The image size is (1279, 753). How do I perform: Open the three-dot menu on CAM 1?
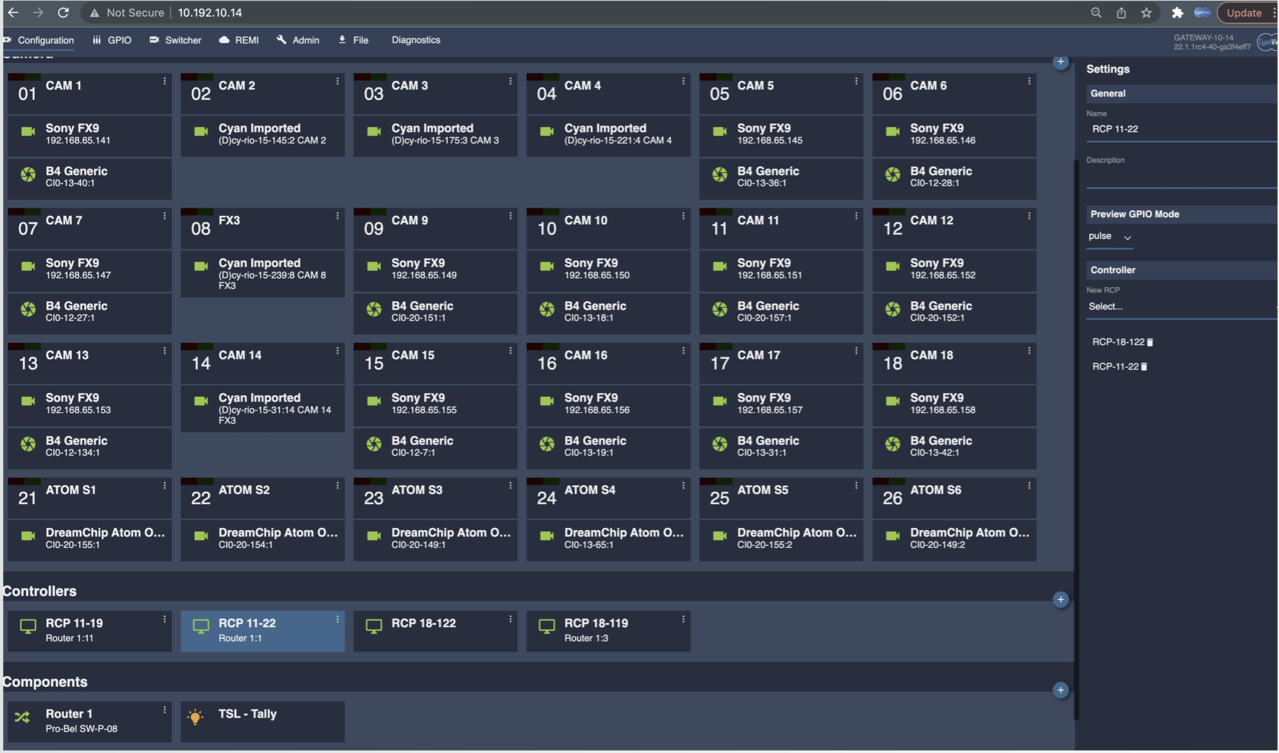click(165, 82)
